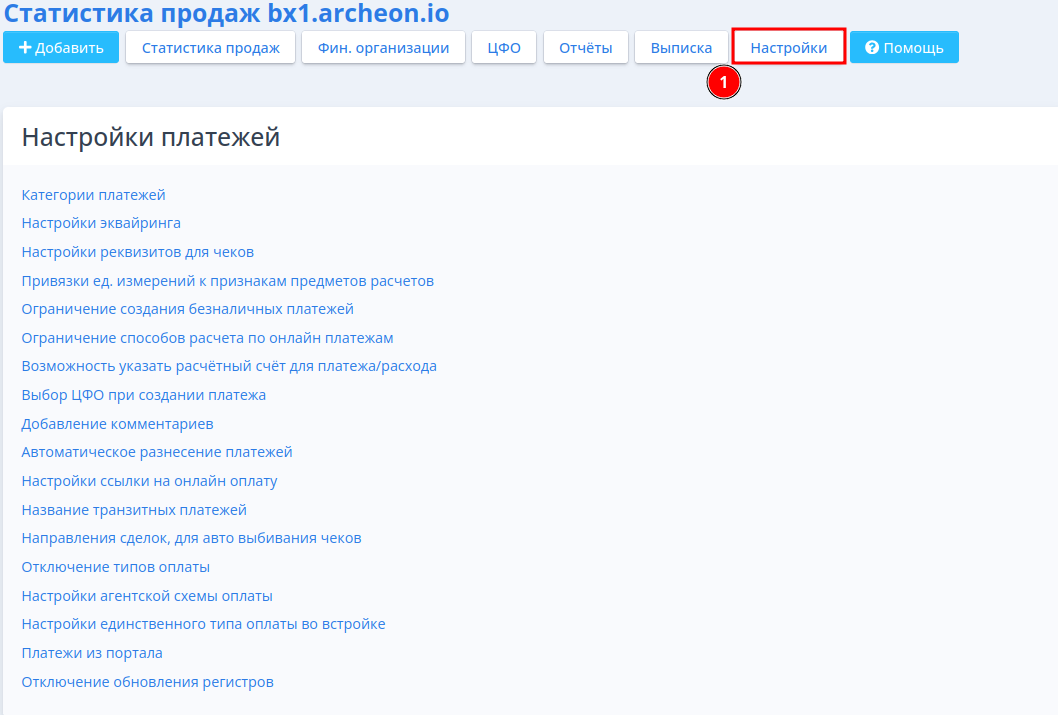Screen dimensions: 1058x715
Task: Open Добавление комментариев settings link
Action: coord(117,424)
